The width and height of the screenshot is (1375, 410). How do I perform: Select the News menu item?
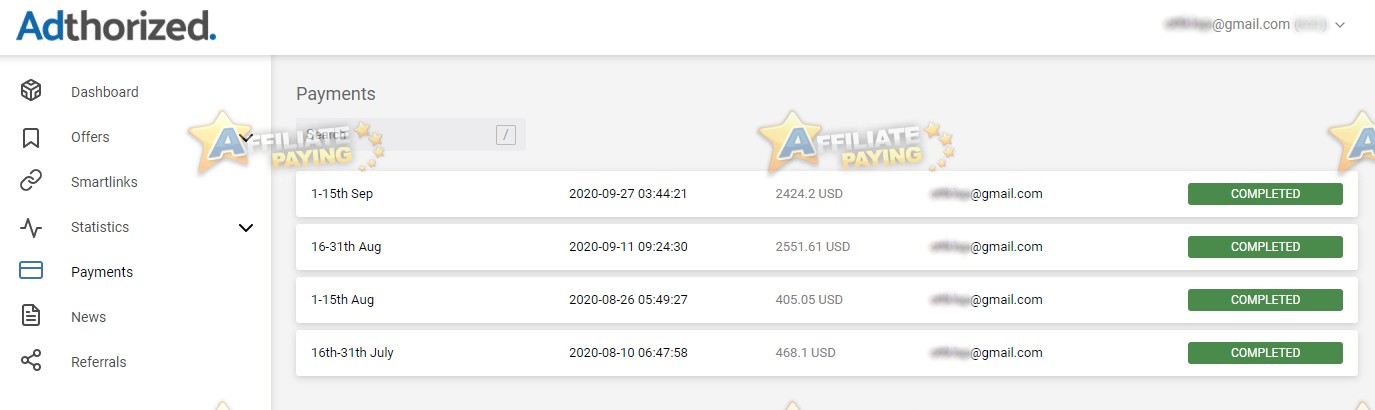coord(89,317)
